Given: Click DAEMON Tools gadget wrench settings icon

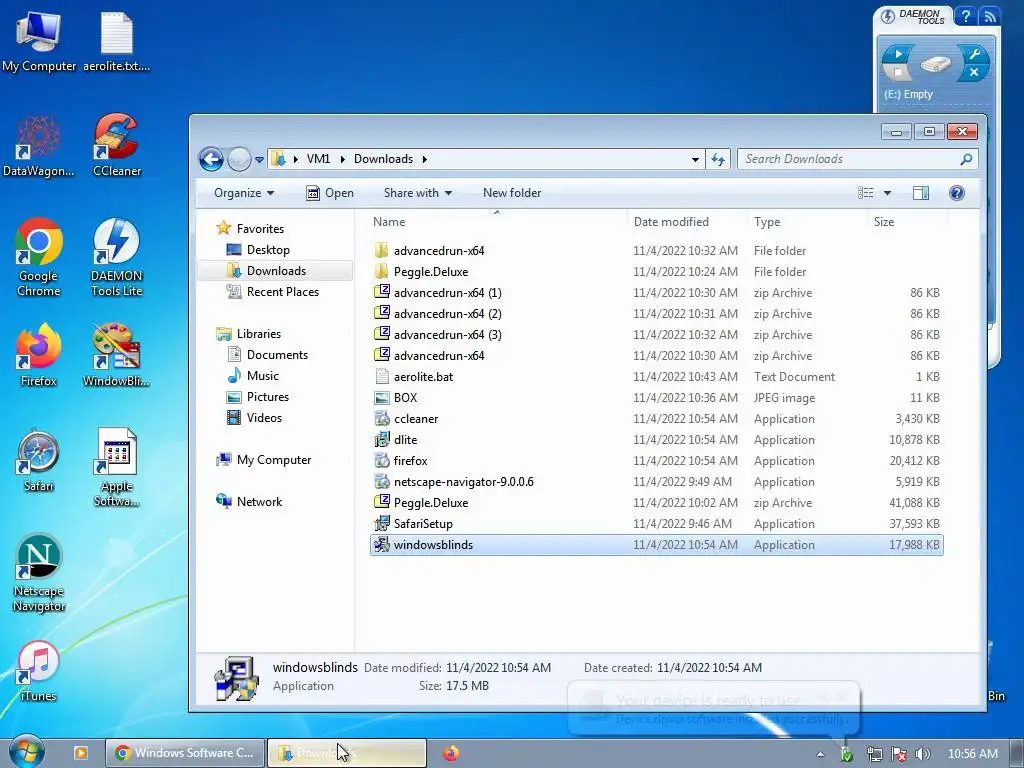Looking at the screenshot, I should tap(974, 55).
